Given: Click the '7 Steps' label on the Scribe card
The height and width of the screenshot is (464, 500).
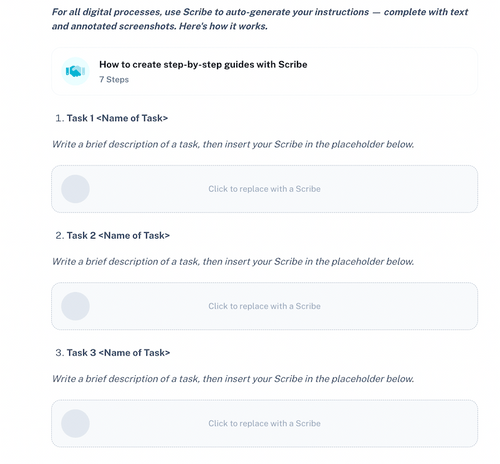Looking at the screenshot, I should (114, 80).
